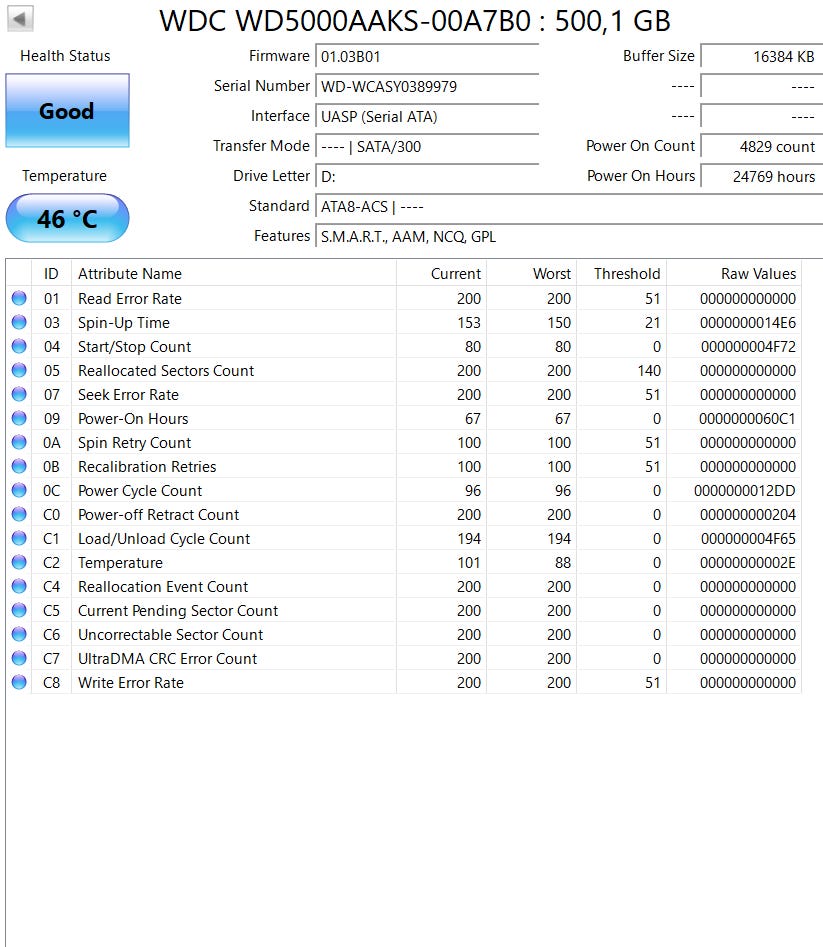823x947 pixels.
Task: Click raw value 0000000060C1
Action: click(x=748, y=419)
